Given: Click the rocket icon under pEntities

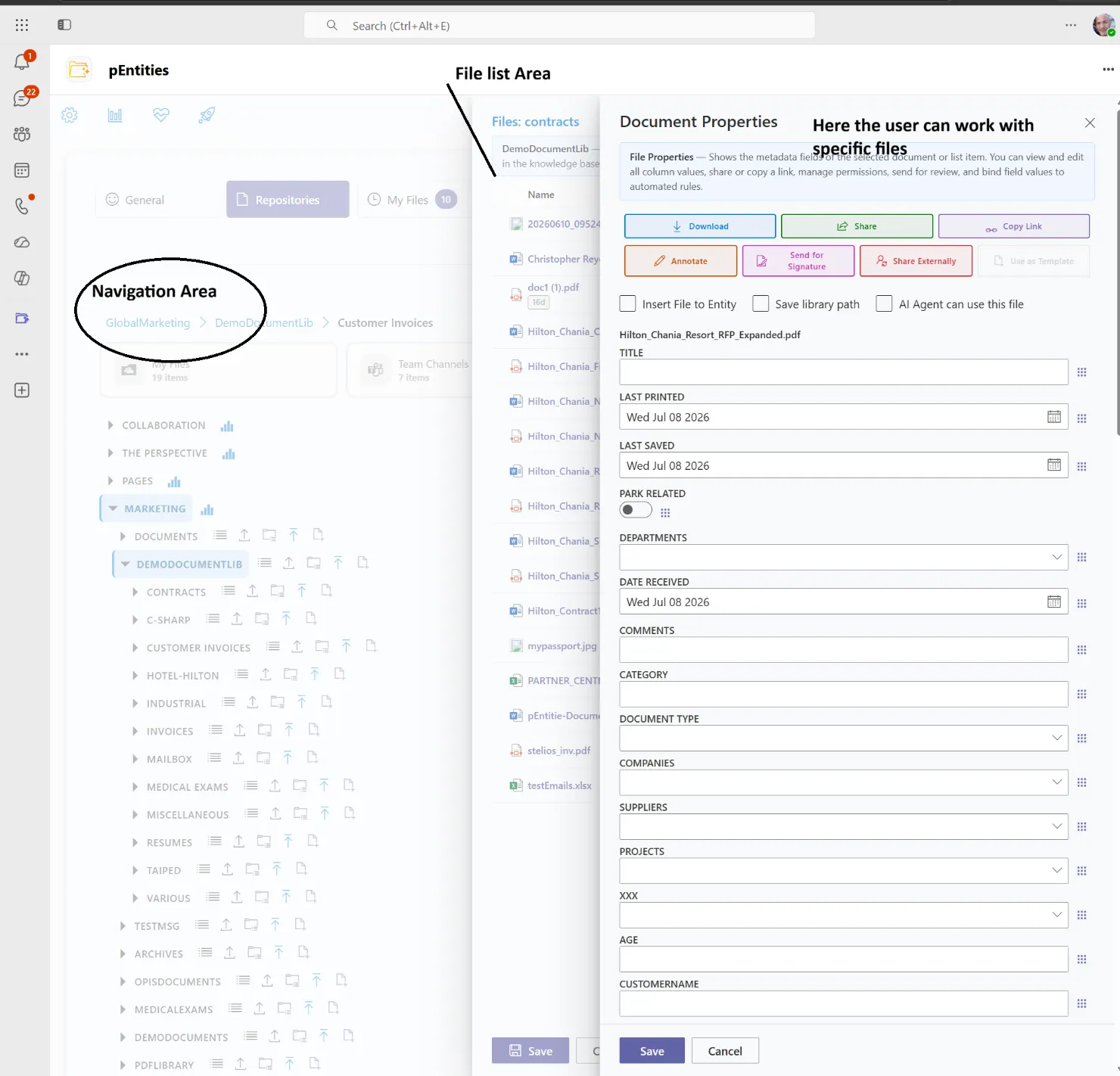Looking at the screenshot, I should point(207,115).
